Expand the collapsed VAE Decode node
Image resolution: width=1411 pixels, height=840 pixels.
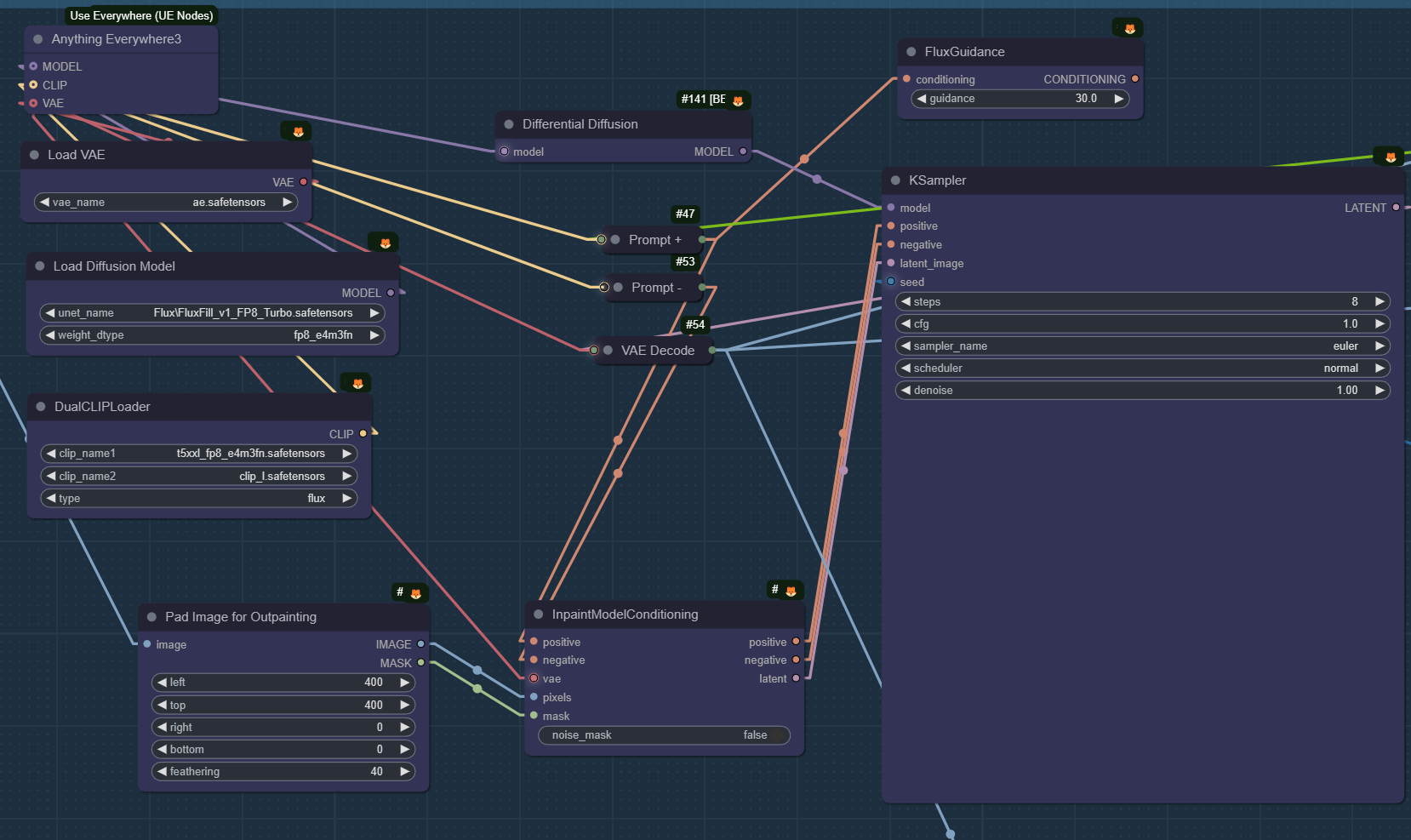(x=608, y=351)
